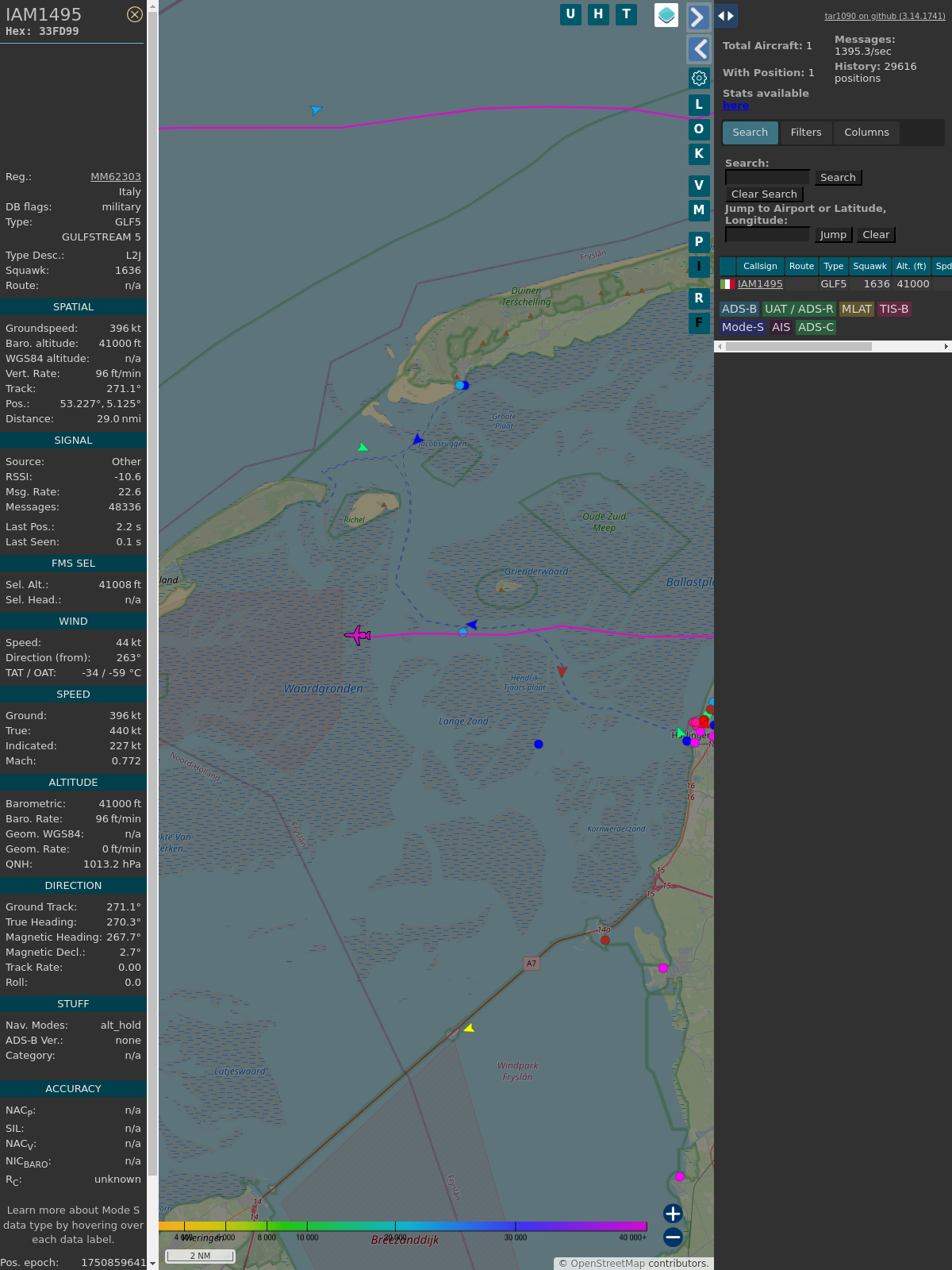Click the sidebar width toggle arrows icon
Image resolution: width=952 pixels, height=1270 pixels.
click(725, 16)
